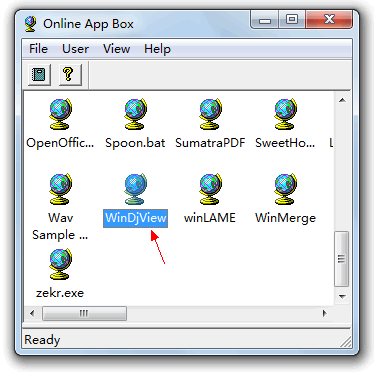Image resolution: width=374 pixels, height=372 pixels.
Task: Open the View menu
Action: [116, 49]
